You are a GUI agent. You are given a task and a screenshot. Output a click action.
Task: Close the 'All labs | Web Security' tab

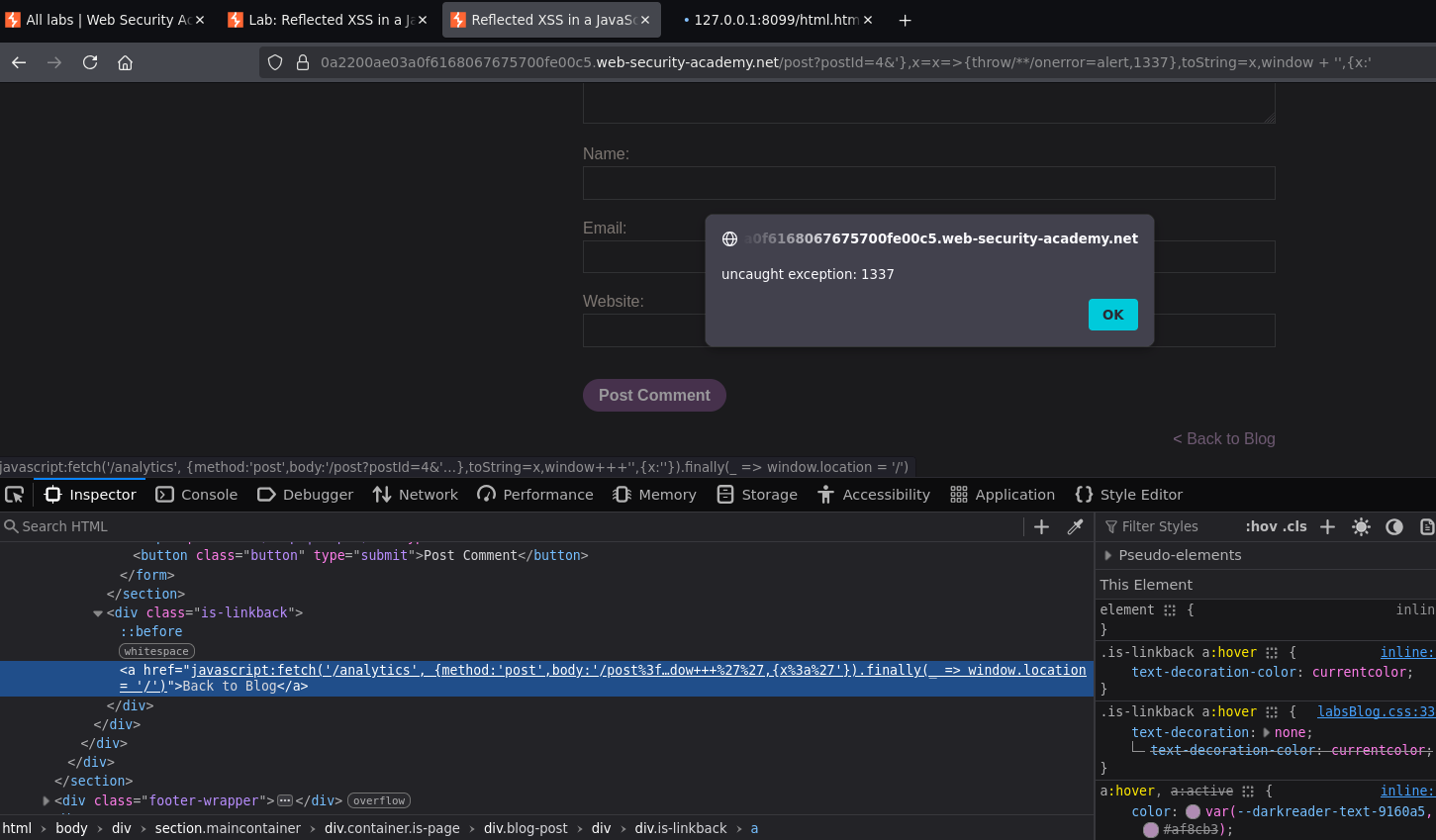[200, 20]
